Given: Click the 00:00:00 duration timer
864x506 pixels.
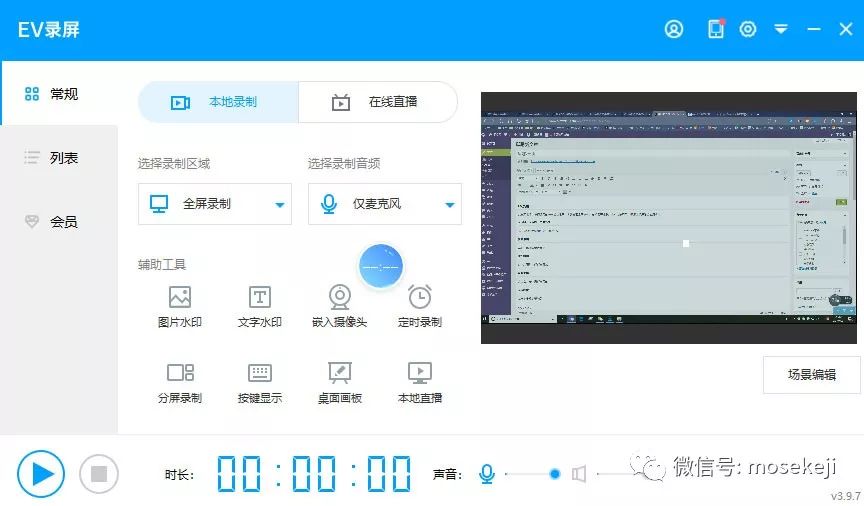Looking at the screenshot, I should 314,473.
